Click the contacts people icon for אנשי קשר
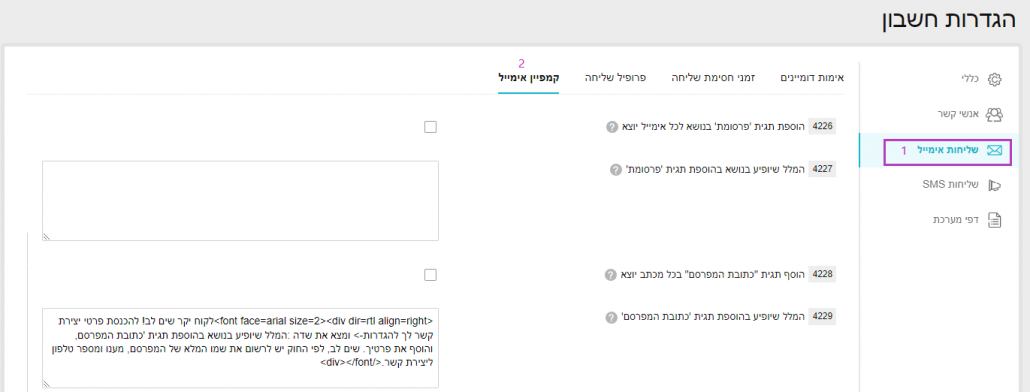The height and width of the screenshot is (392, 1030). 995,114
